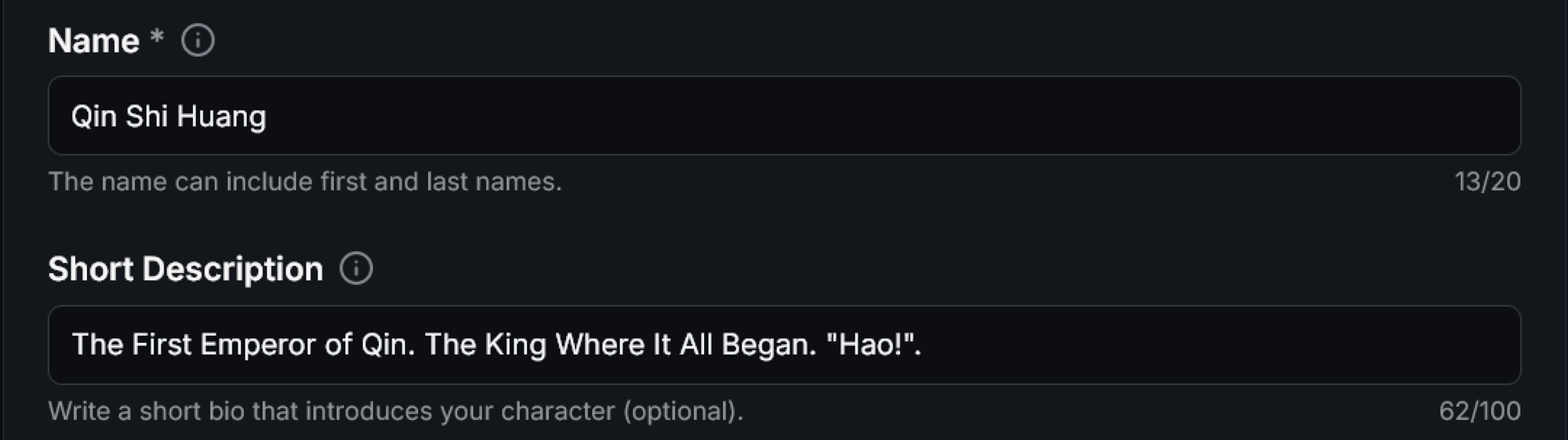Focus the Name input field

[x=784, y=116]
